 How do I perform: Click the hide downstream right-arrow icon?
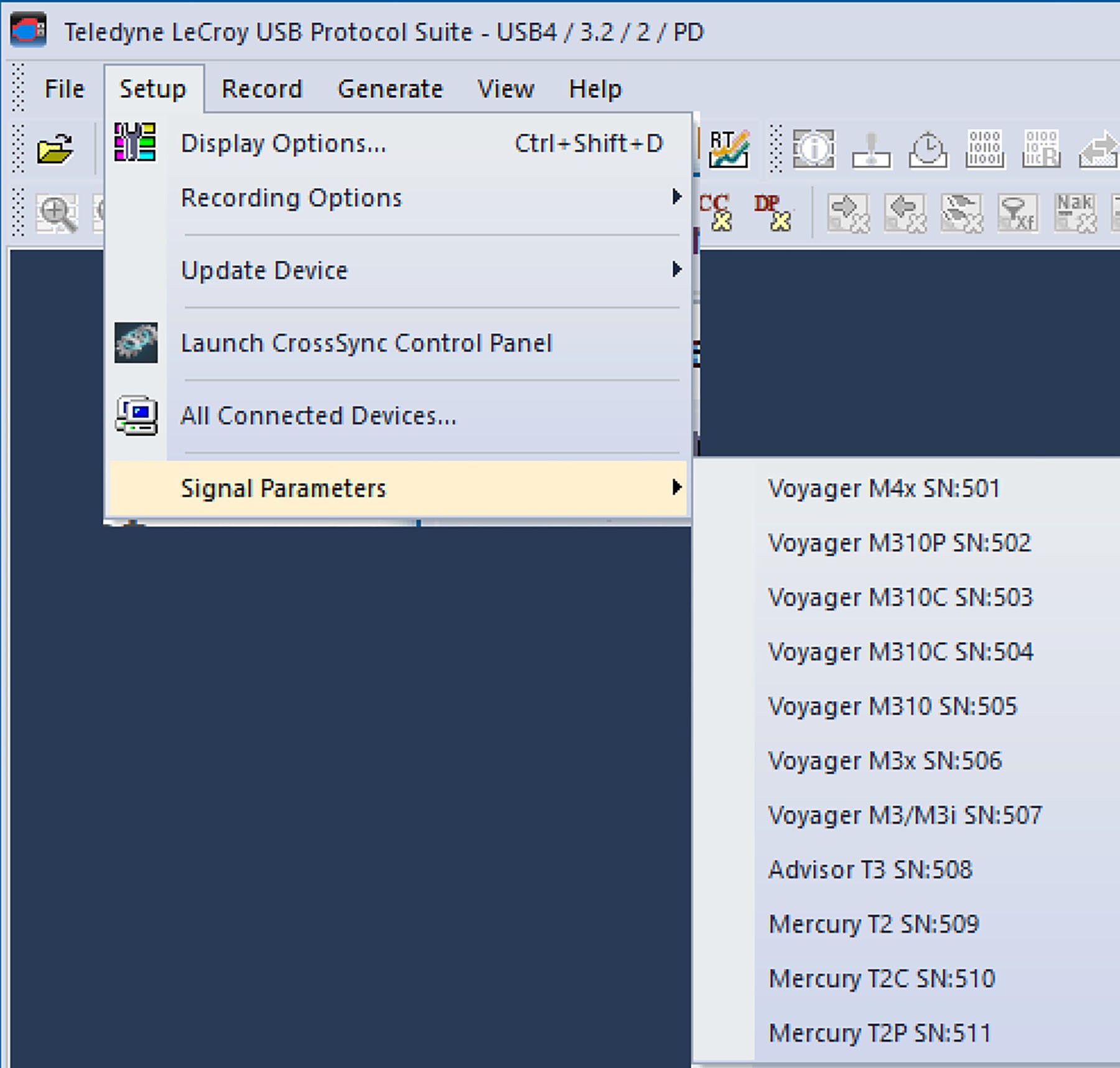pyautogui.click(x=849, y=213)
